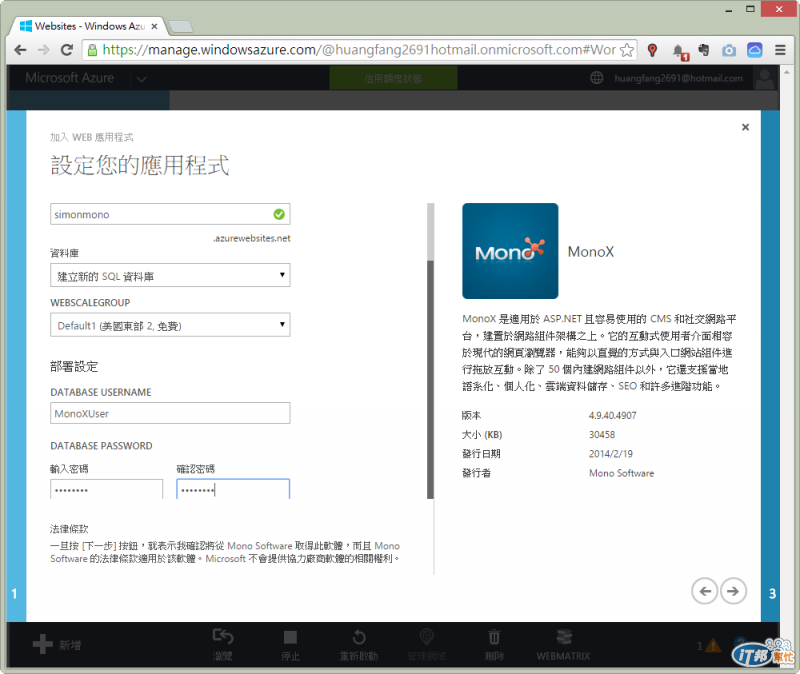
Task: Click the SSL padlock icon
Action: tap(92, 50)
